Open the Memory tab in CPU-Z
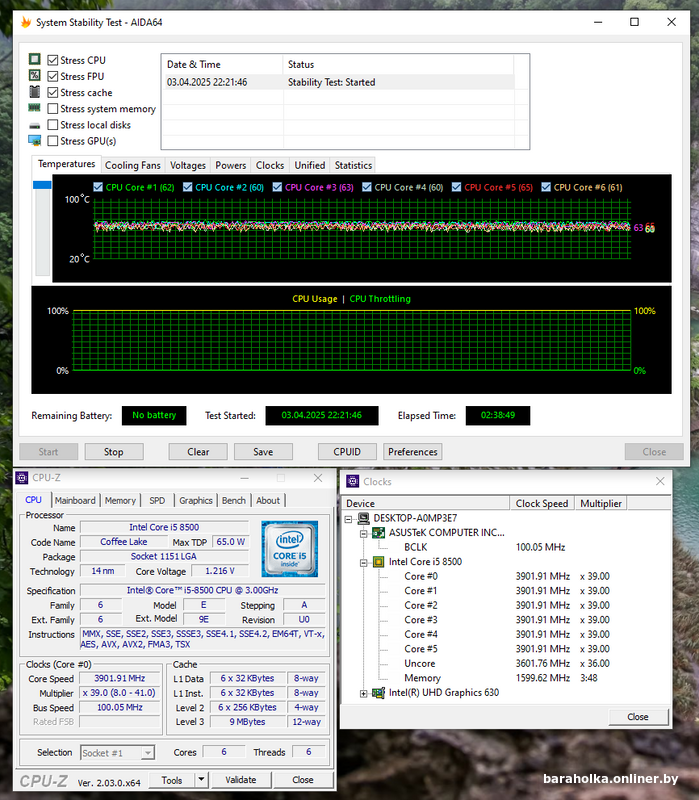Screen dimensions: 699x800 click(x=120, y=501)
